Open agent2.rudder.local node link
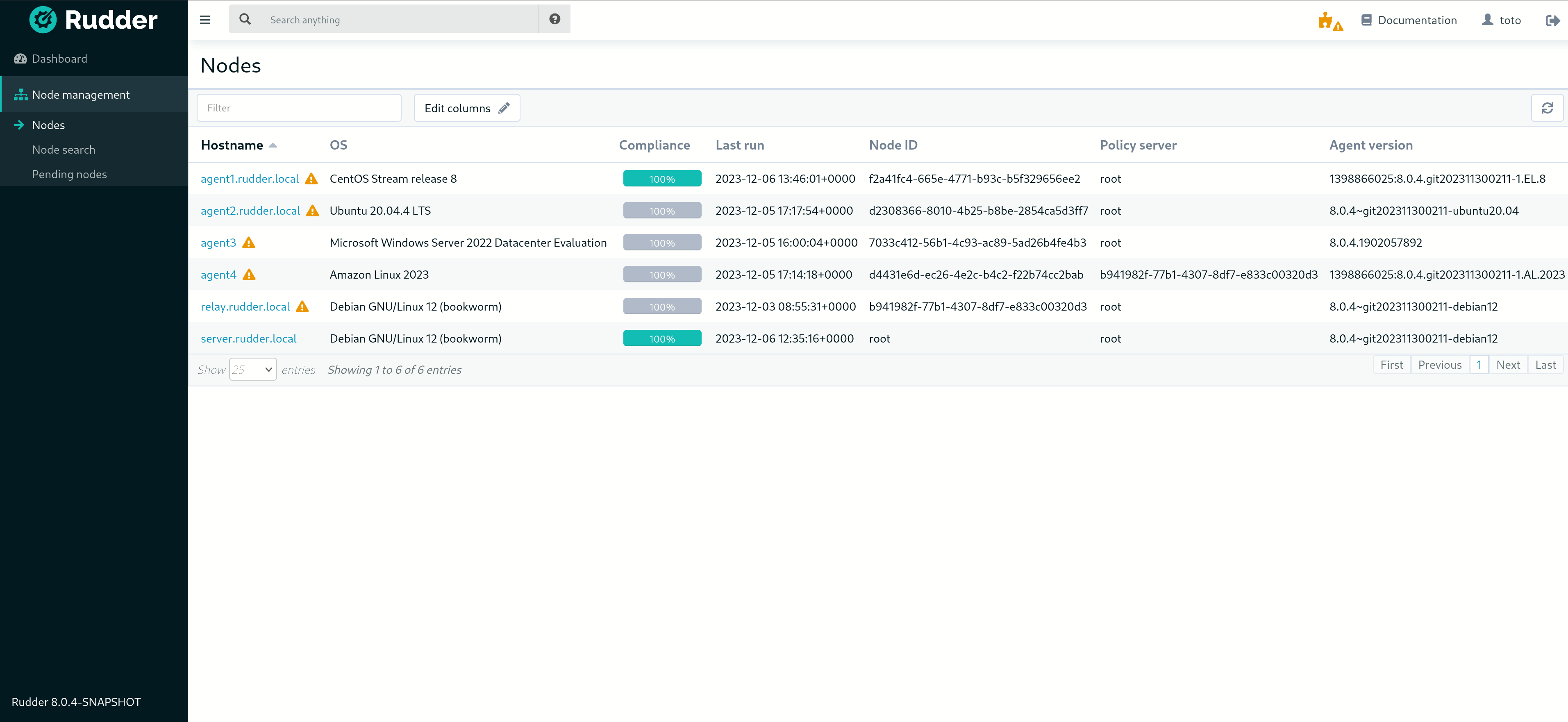 coord(250,211)
